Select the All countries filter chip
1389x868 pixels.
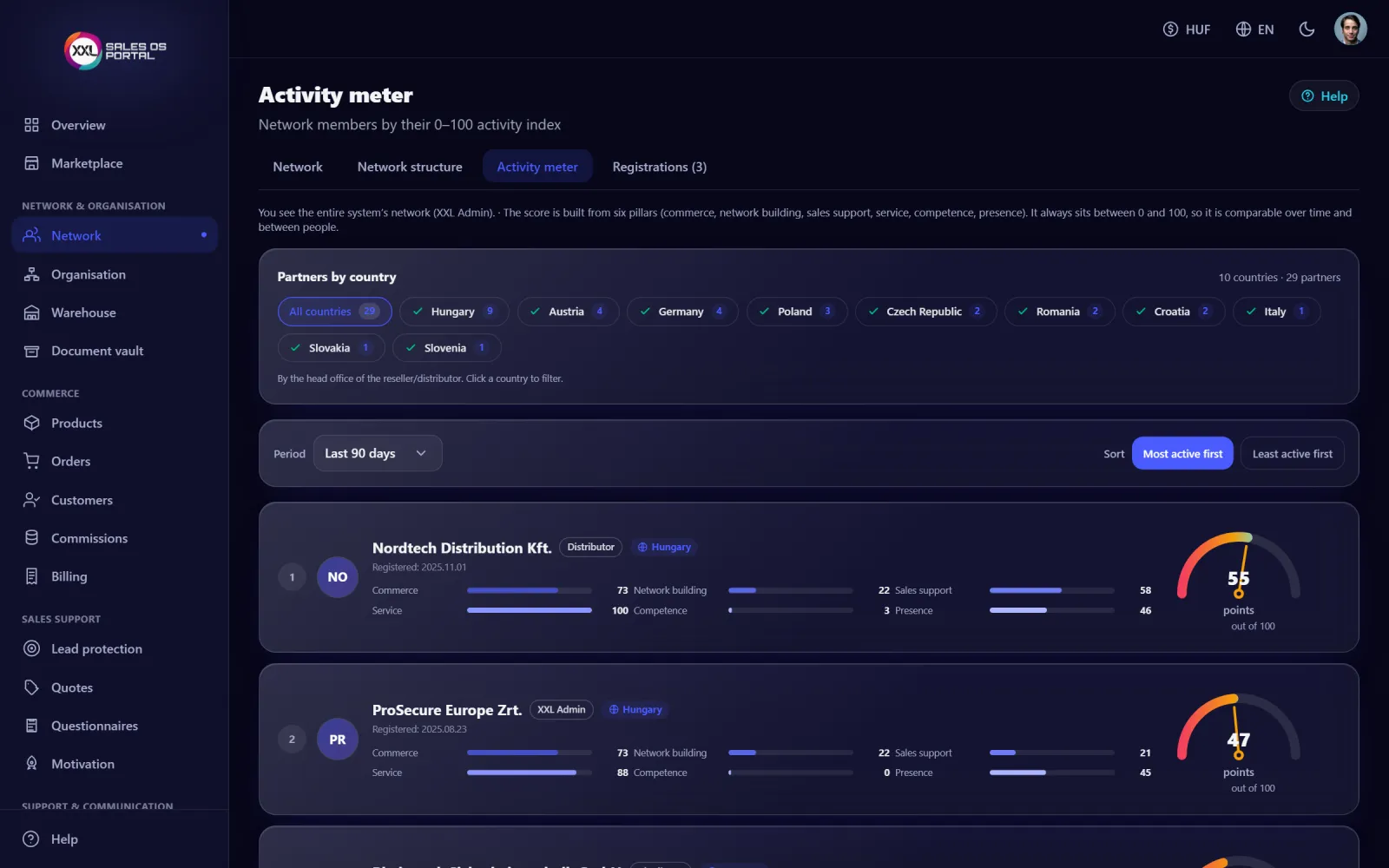click(x=334, y=312)
